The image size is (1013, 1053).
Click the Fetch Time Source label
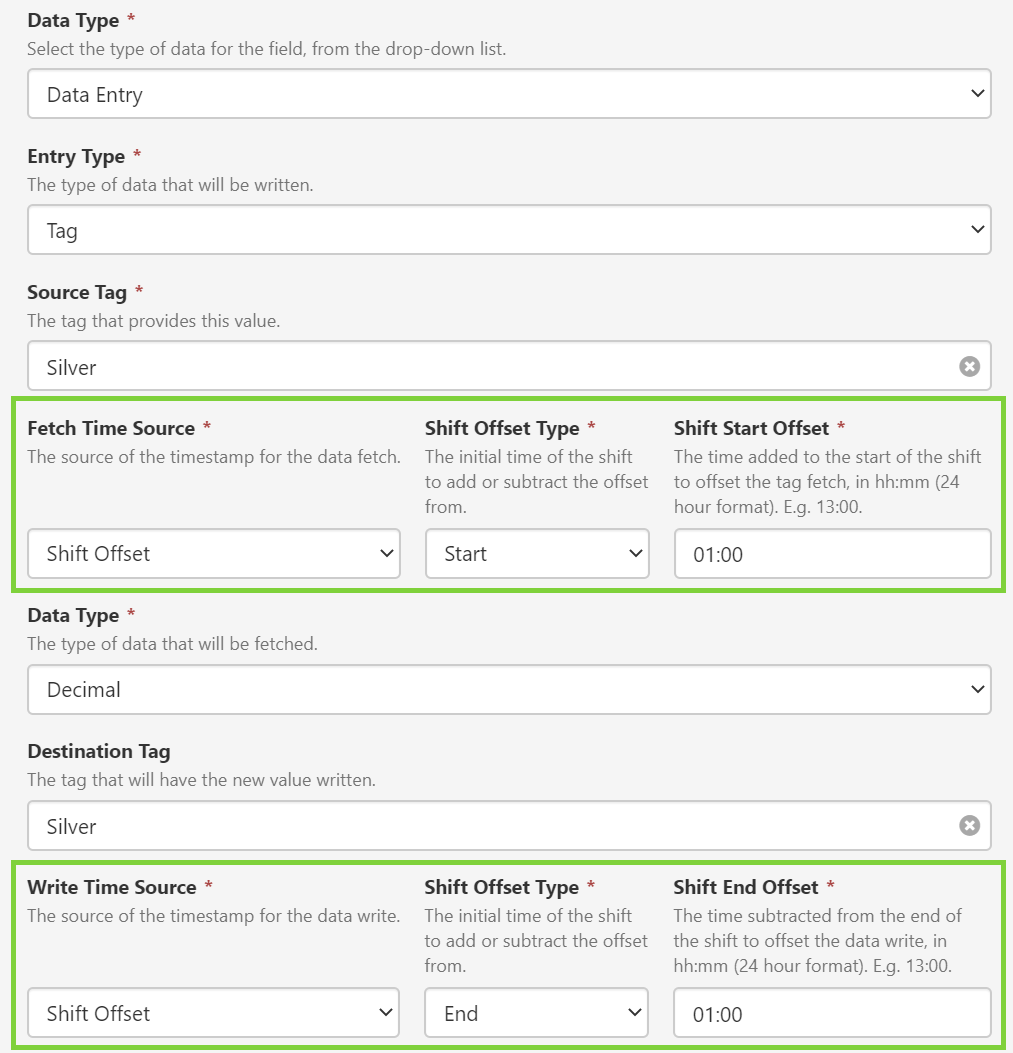click(x=111, y=428)
